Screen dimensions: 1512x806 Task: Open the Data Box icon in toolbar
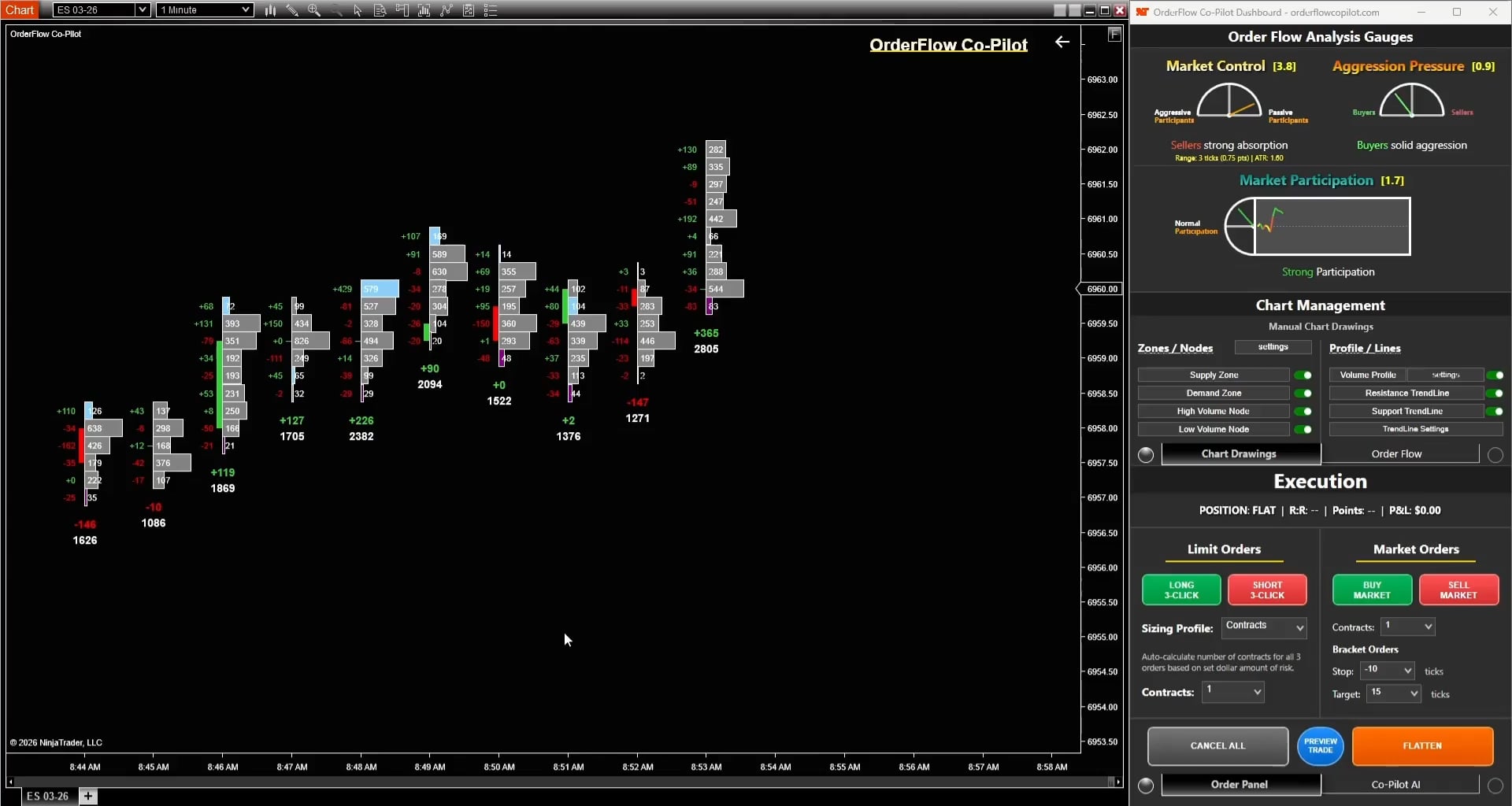coord(380,10)
